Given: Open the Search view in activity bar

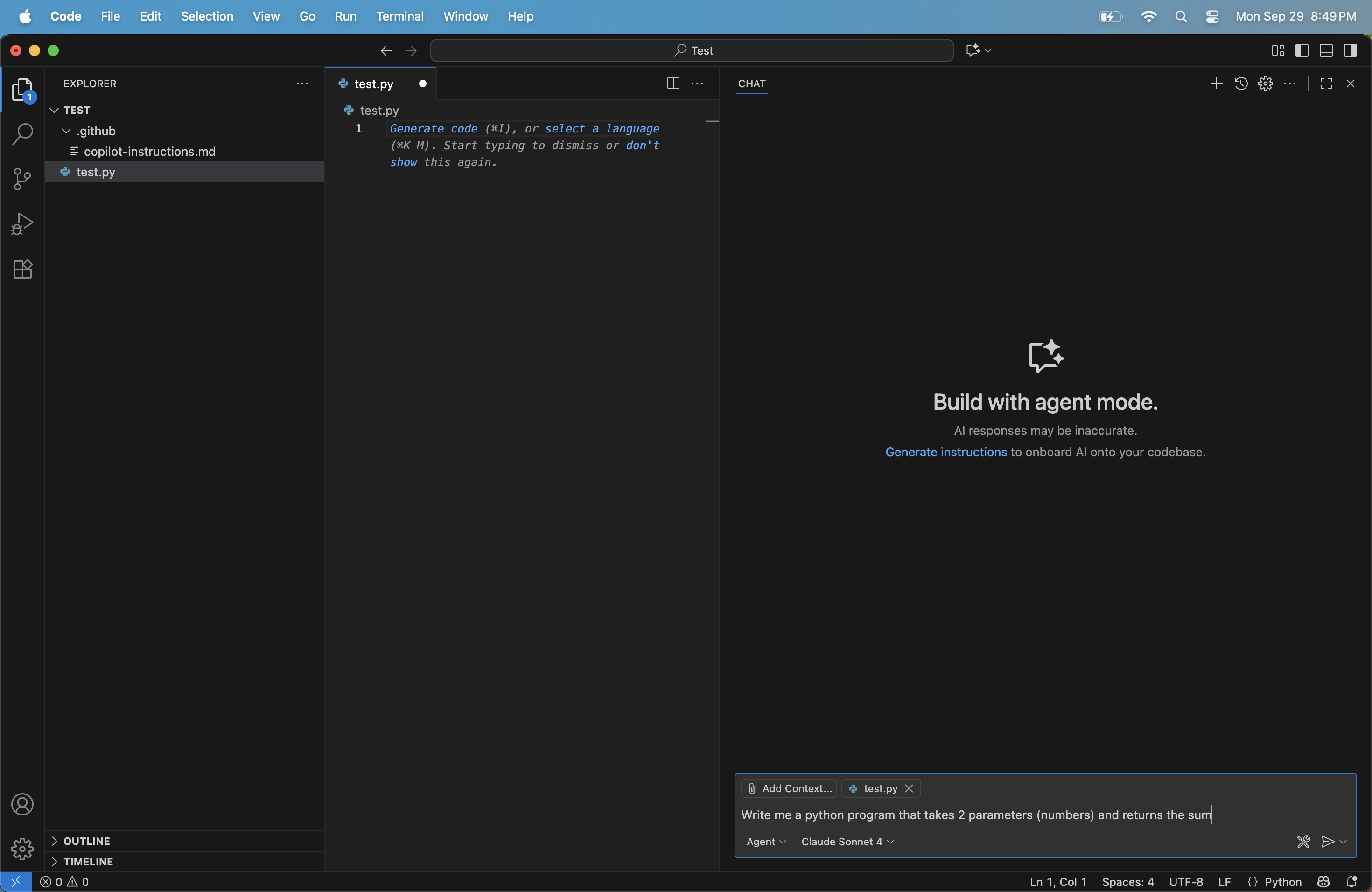Looking at the screenshot, I should [x=22, y=134].
